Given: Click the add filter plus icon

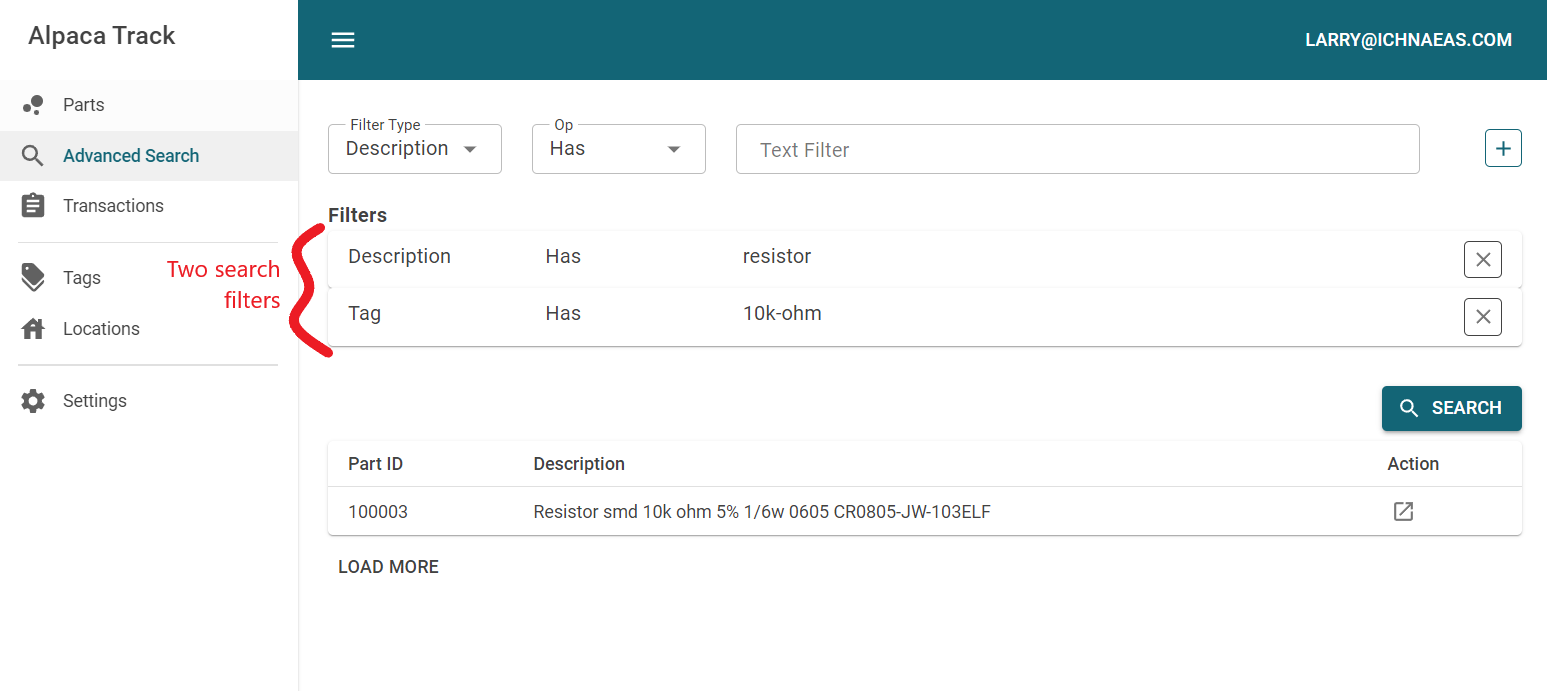Looking at the screenshot, I should click(x=1503, y=149).
